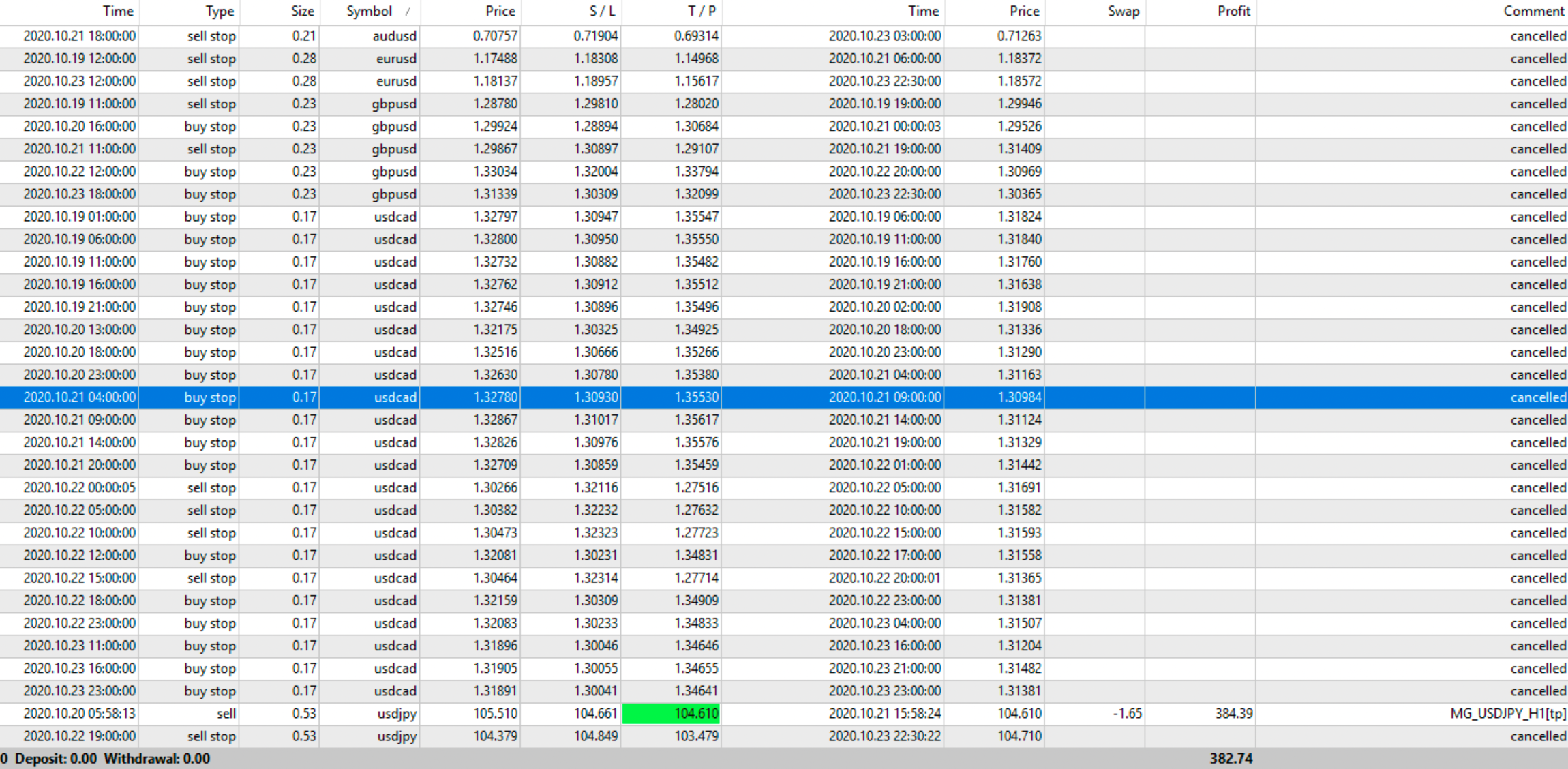This screenshot has height=769, width=1568.
Task: Select the usdjpy sell row with profit 384.39
Action: 397,714
